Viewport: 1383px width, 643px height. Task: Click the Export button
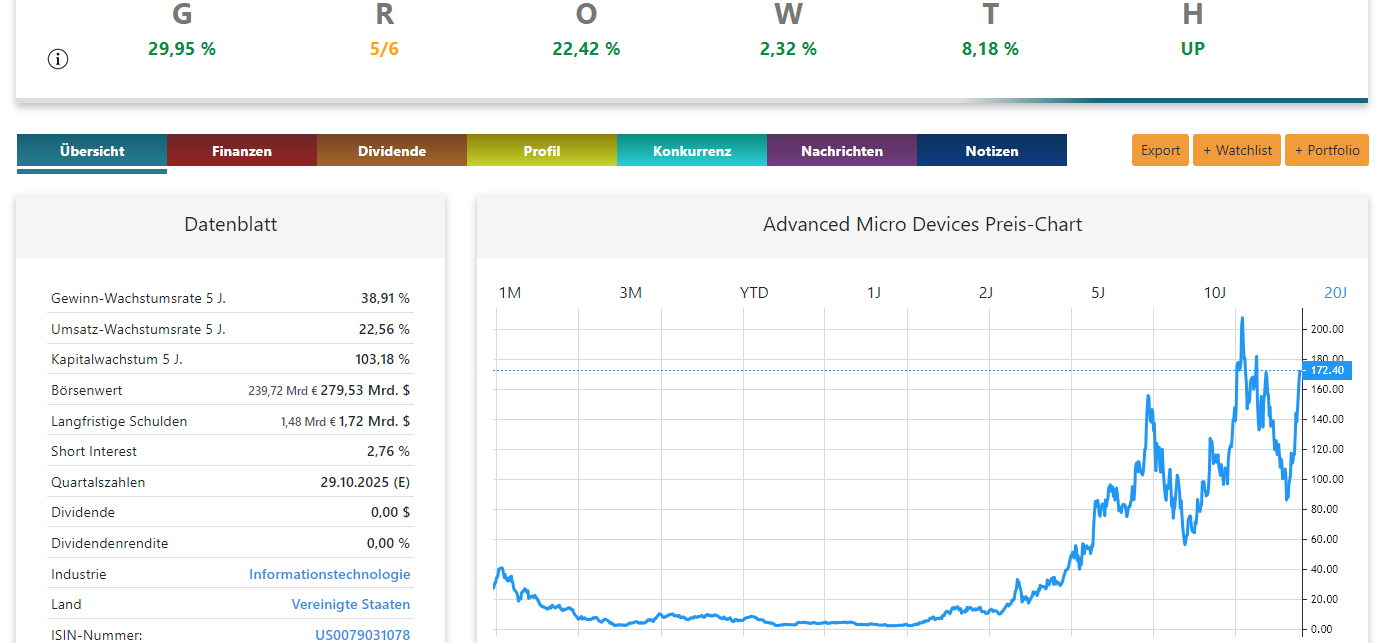pos(1161,150)
